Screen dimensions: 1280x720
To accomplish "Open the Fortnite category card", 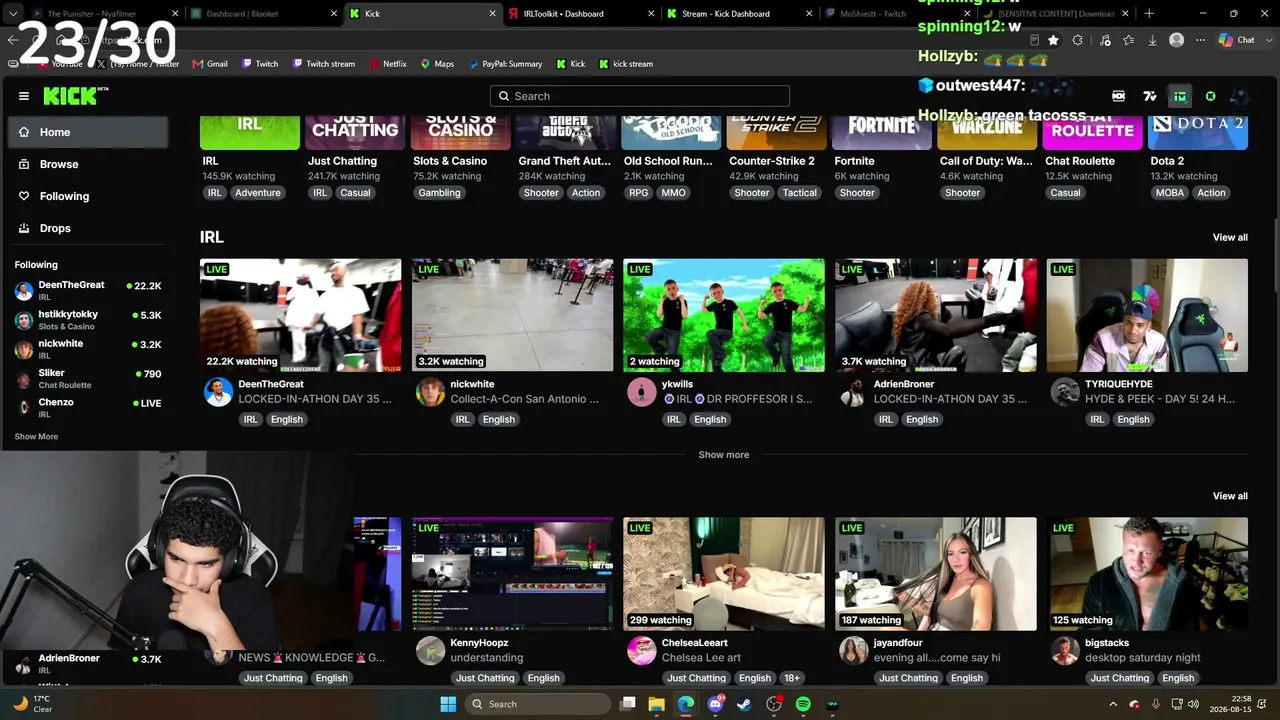I will pyautogui.click(x=883, y=133).
